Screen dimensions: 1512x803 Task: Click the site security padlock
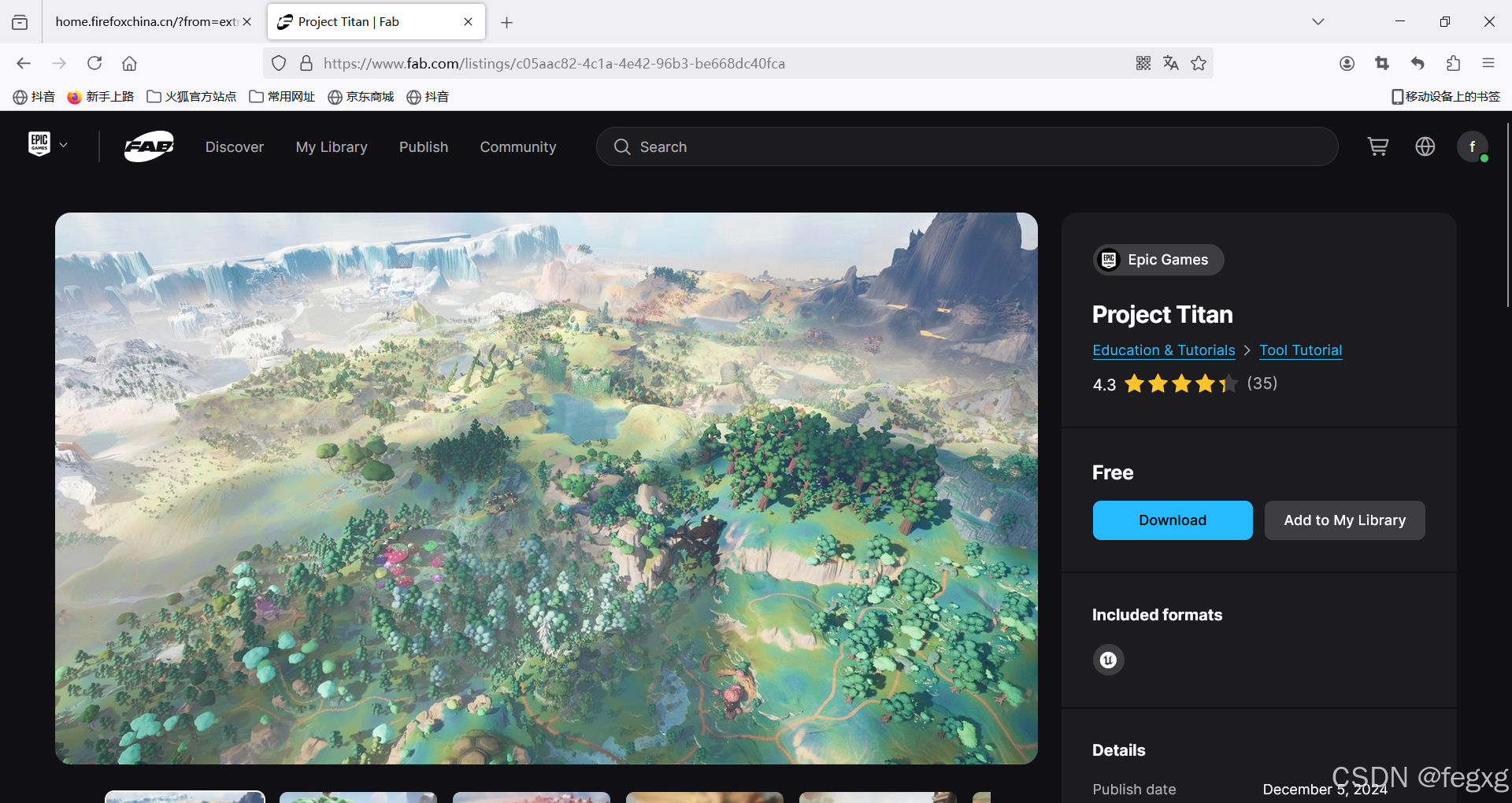[x=306, y=63]
